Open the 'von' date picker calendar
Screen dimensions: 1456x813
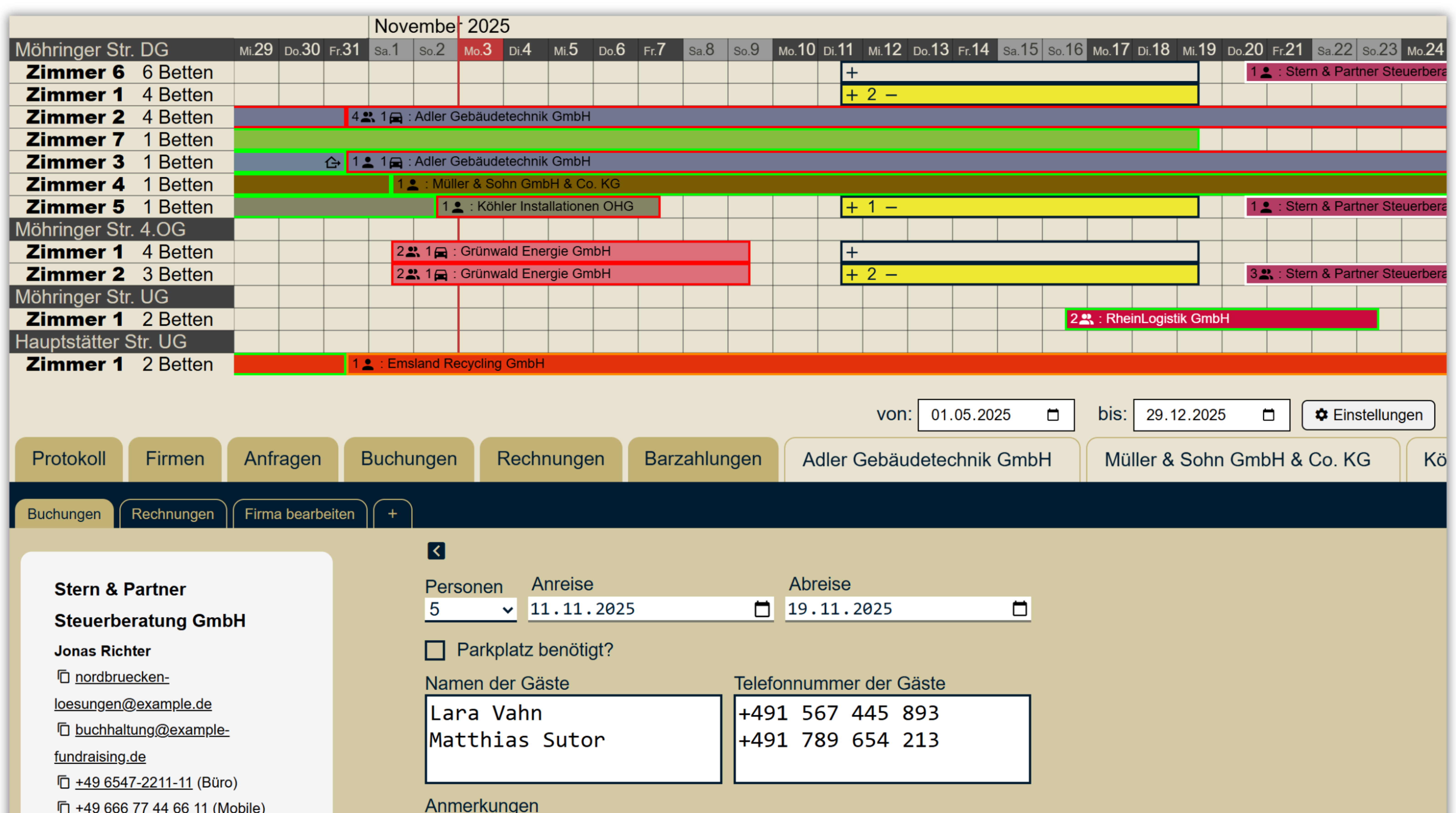[1052, 415]
